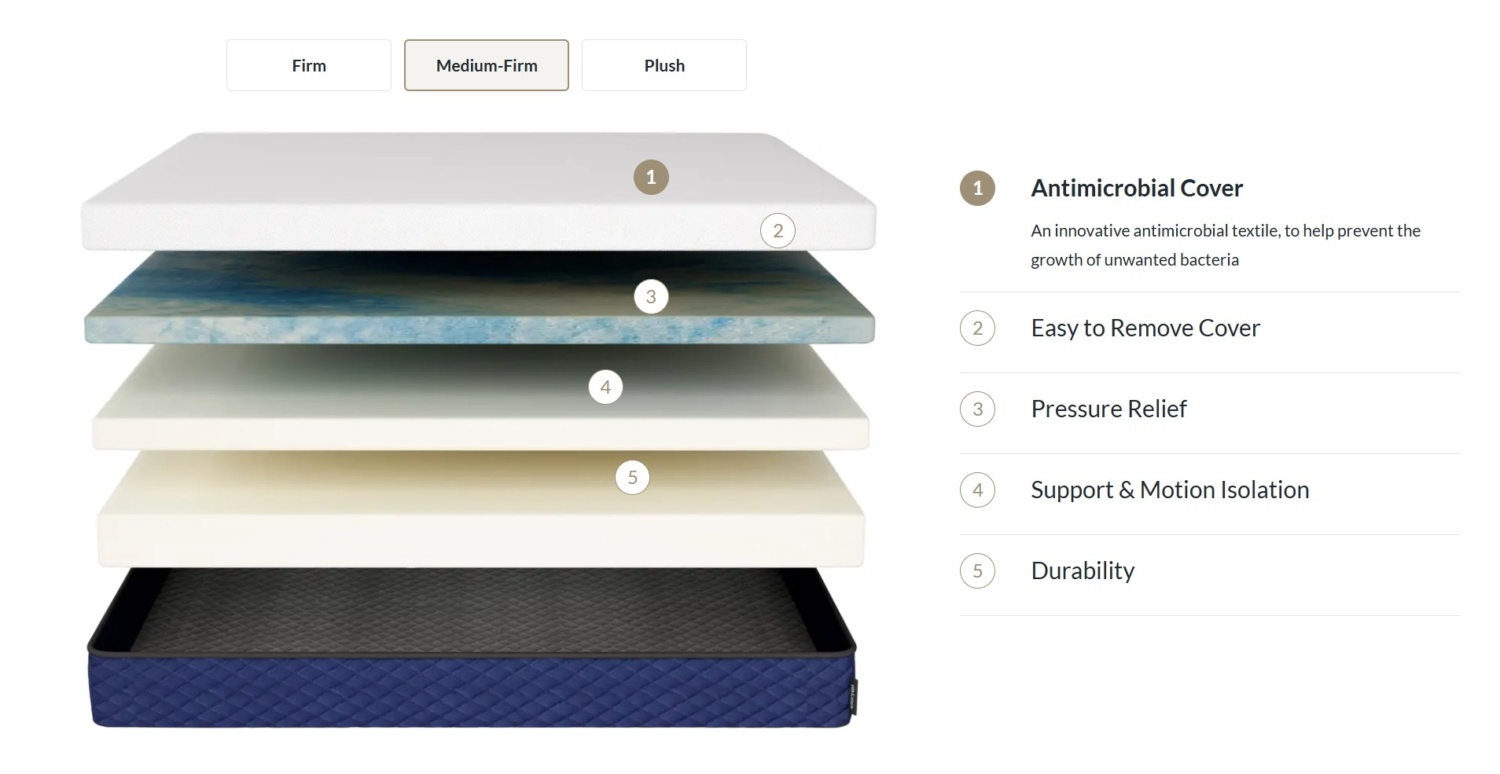
Task: Click hotspot marker 1 on mattress cover
Action: tap(651, 177)
